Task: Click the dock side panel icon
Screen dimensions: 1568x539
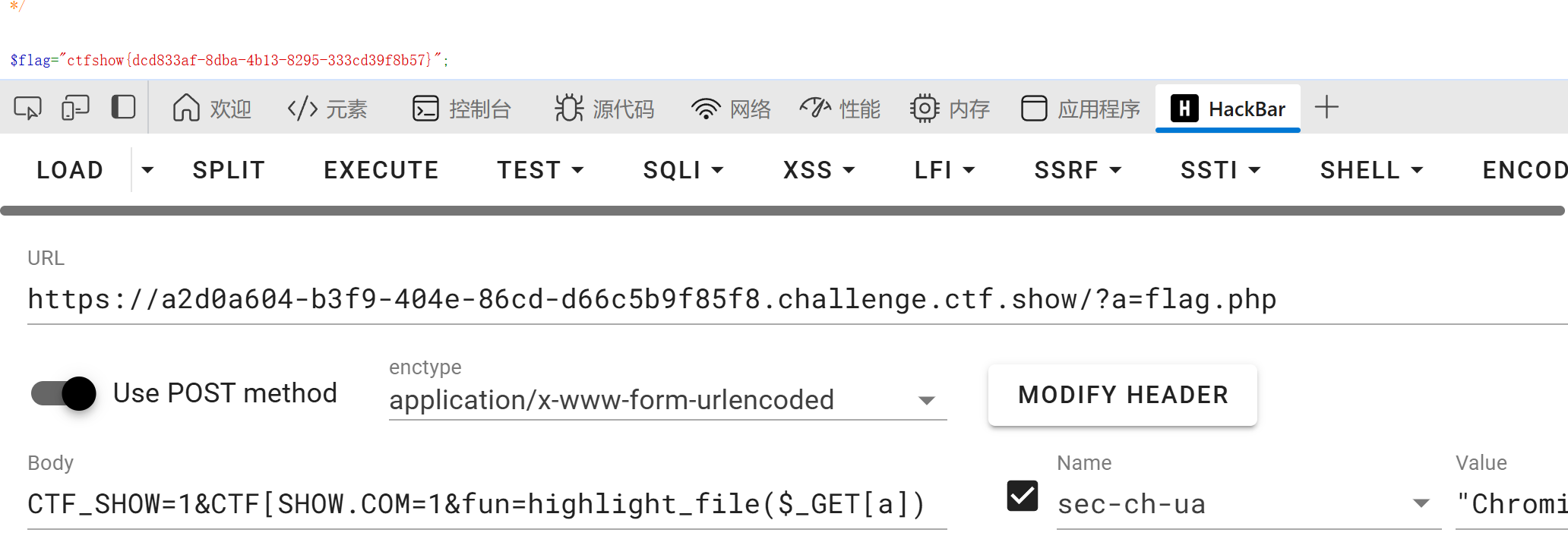Action: (x=123, y=108)
